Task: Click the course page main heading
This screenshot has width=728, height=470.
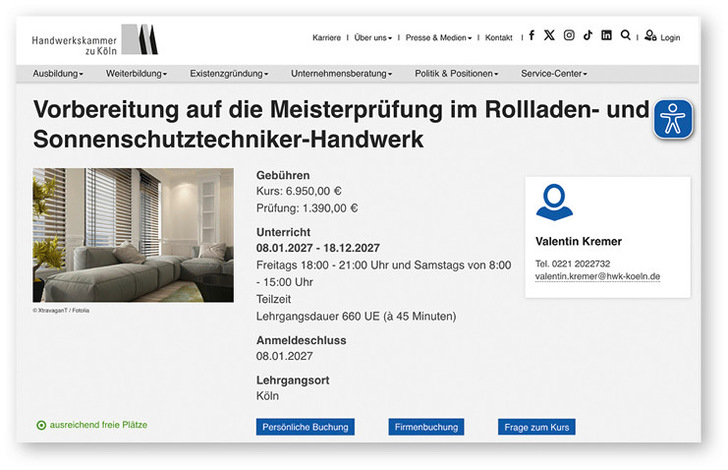Action: coord(341,124)
